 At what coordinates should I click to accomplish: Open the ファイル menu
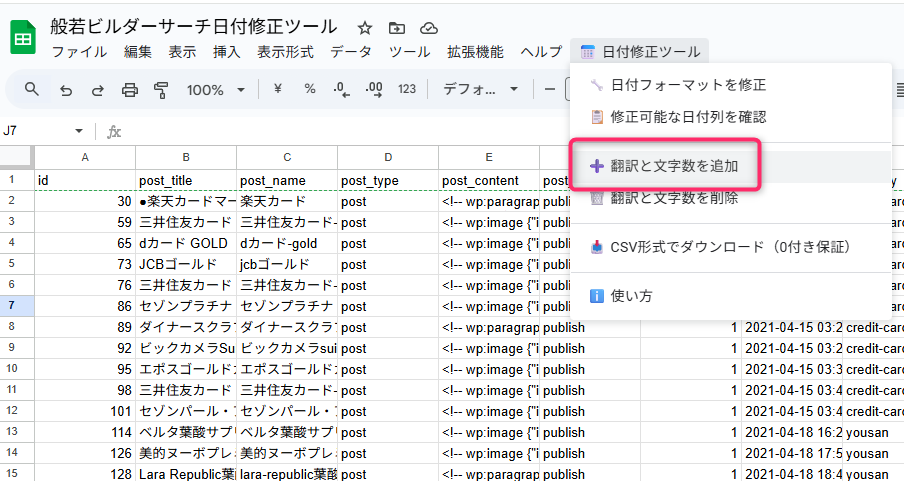80,52
